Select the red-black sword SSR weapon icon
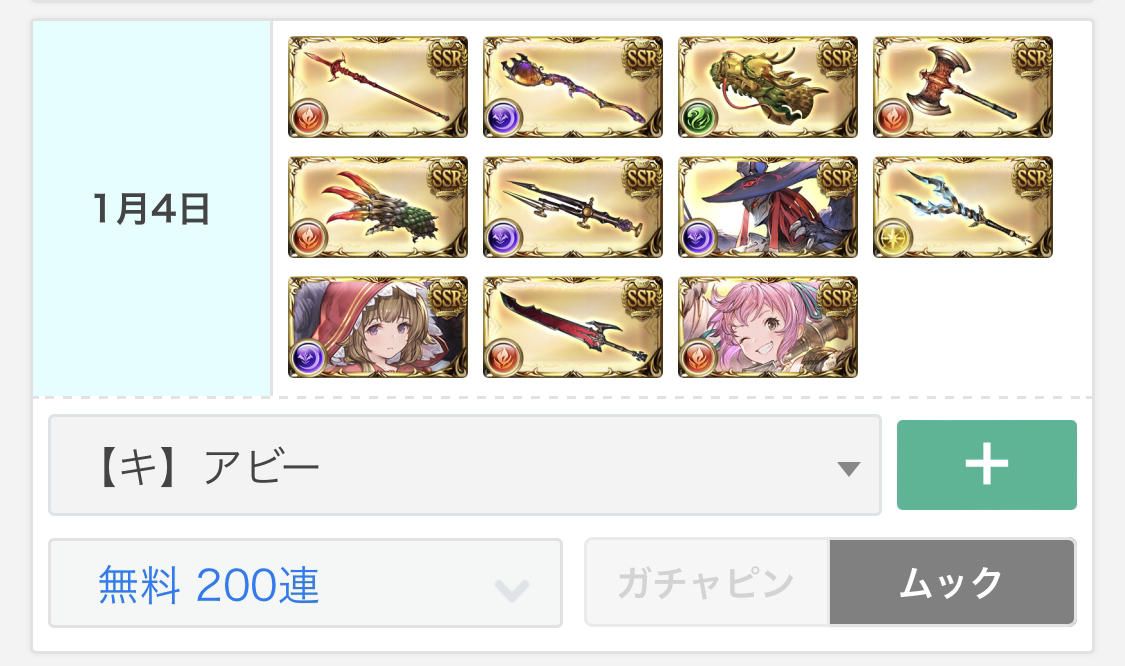Viewport: 1125px width, 666px height. coord(573,327)
